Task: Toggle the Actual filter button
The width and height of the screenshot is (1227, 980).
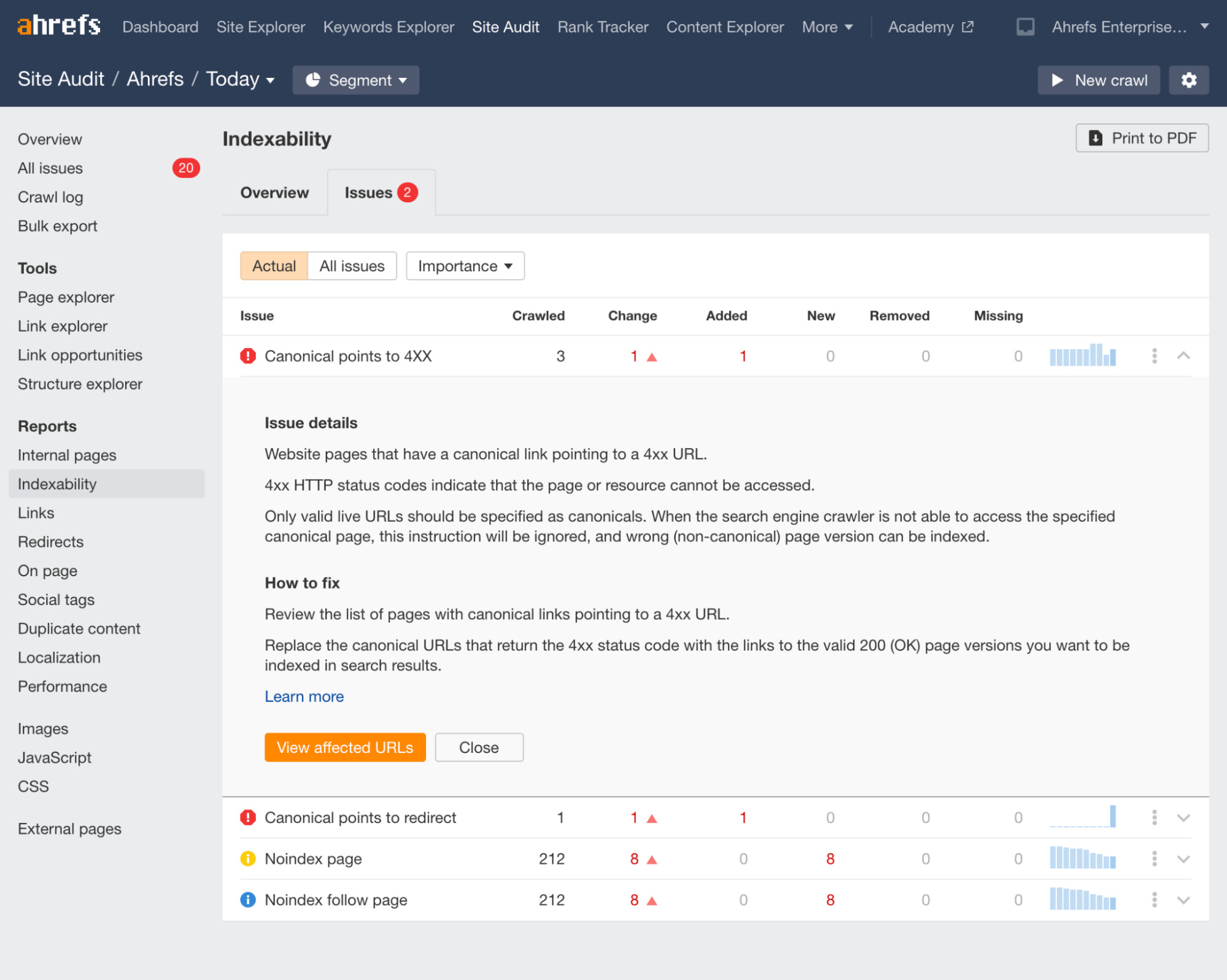Action: [x=273, y=266]
